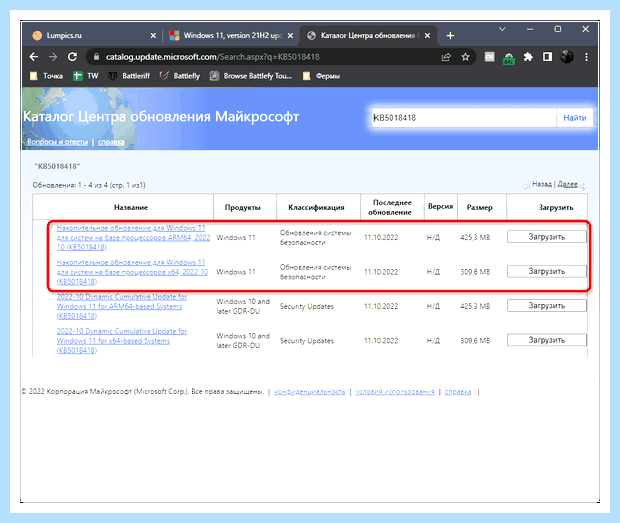Click the previous page arrow icon
Image resolution: width=620 pixels, height=523 pixels.
[526, 185]
